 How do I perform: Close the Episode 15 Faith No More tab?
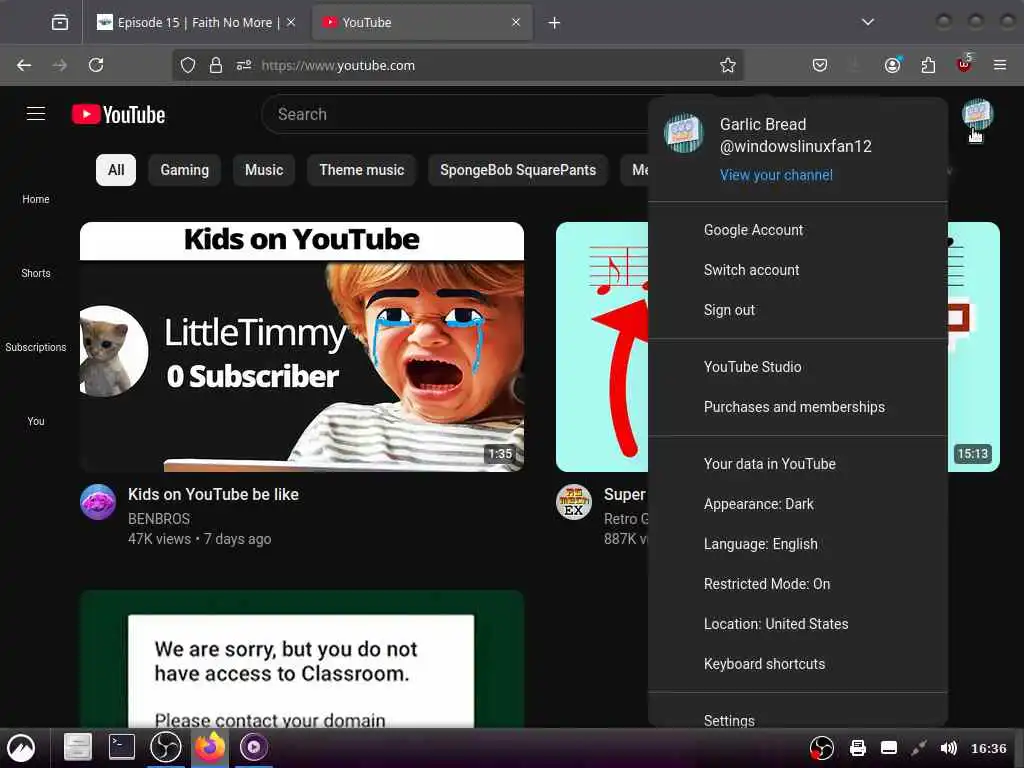click(x=291, y=22)
